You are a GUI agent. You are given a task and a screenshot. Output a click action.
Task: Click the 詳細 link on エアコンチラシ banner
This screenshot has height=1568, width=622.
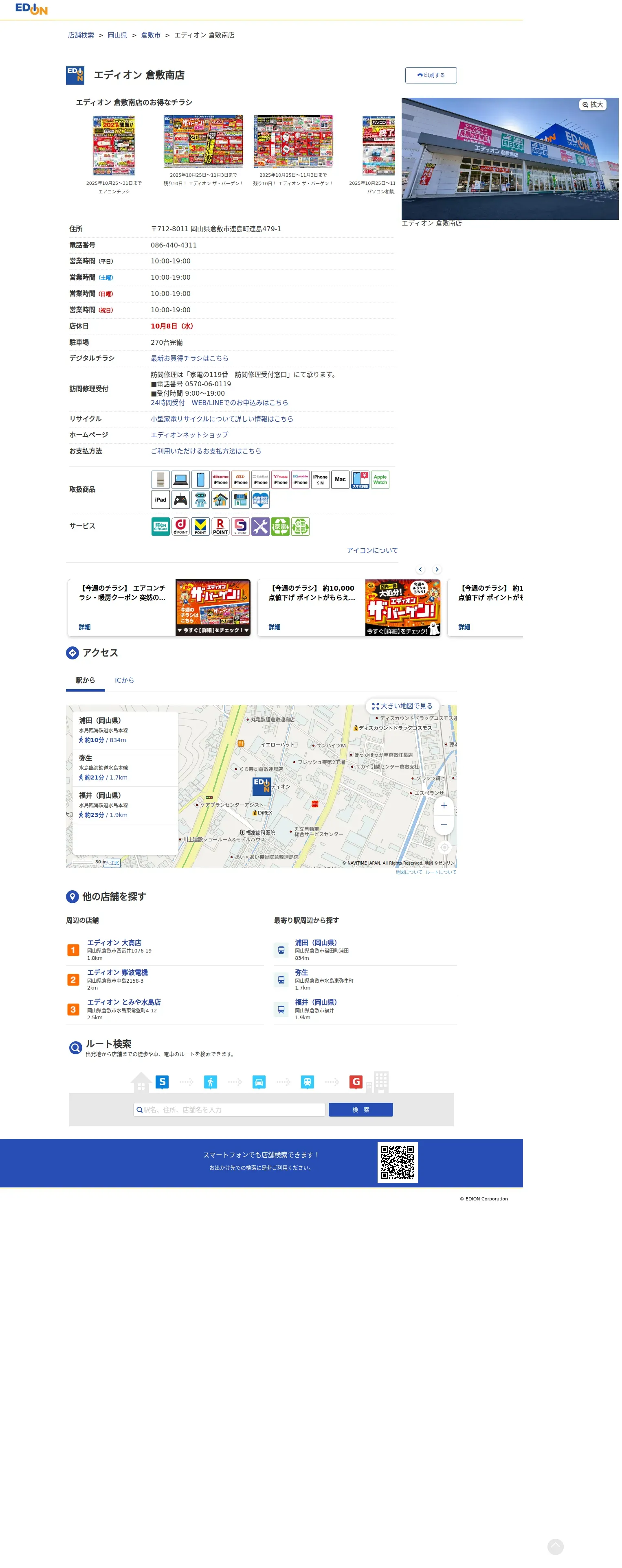pyautogui.click(x=85, y=628)
